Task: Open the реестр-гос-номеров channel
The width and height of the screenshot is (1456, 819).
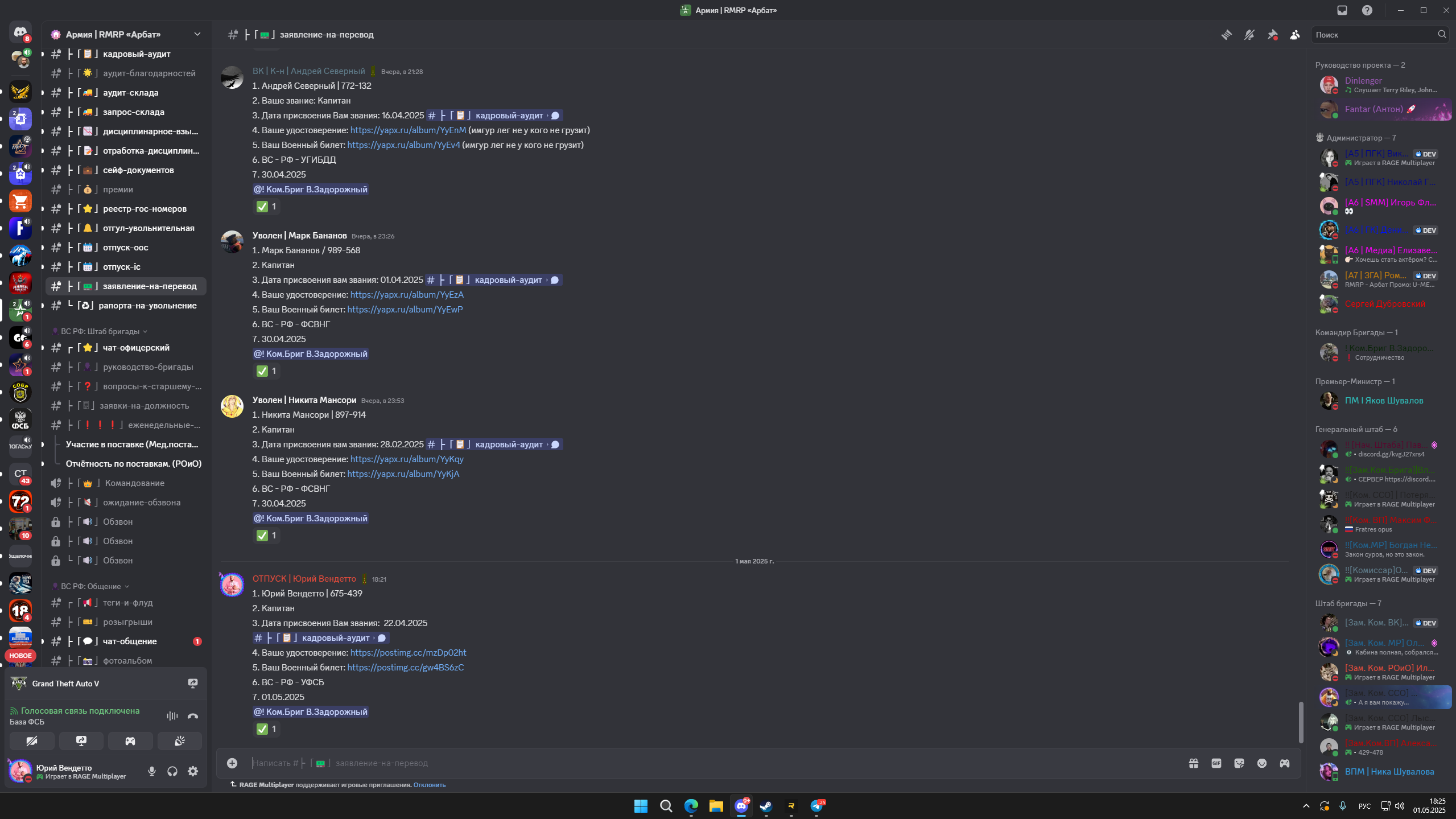Action: (126, 209)
